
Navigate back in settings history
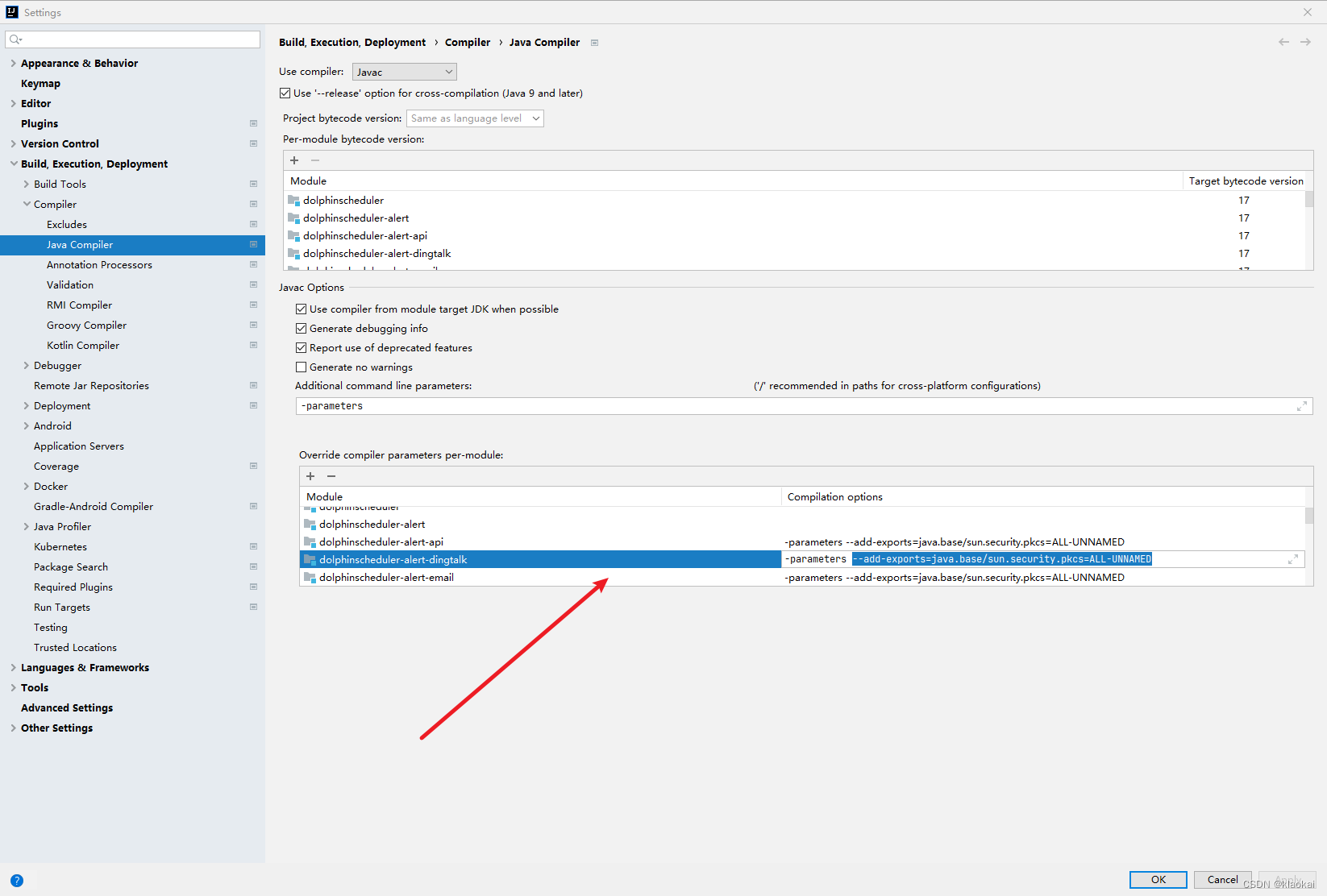(x=1283, y=42)
